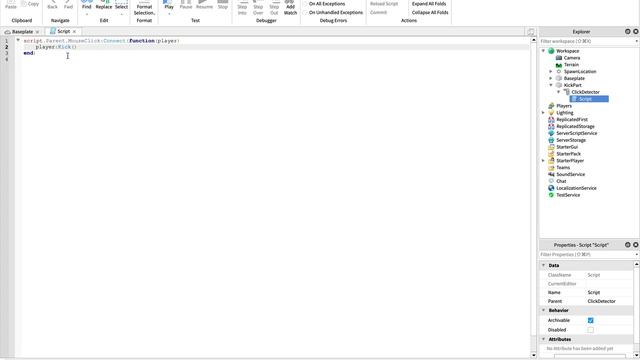Undock the Properties panel
The height and width of the screenshot is (360, 640).
628,245
